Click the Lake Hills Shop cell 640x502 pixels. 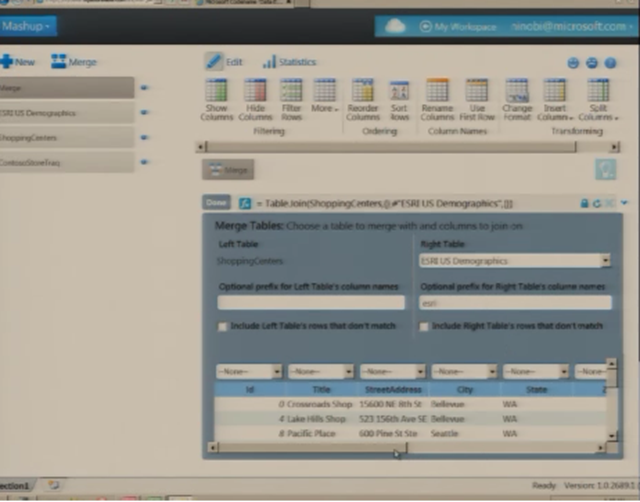coord(316,419)
